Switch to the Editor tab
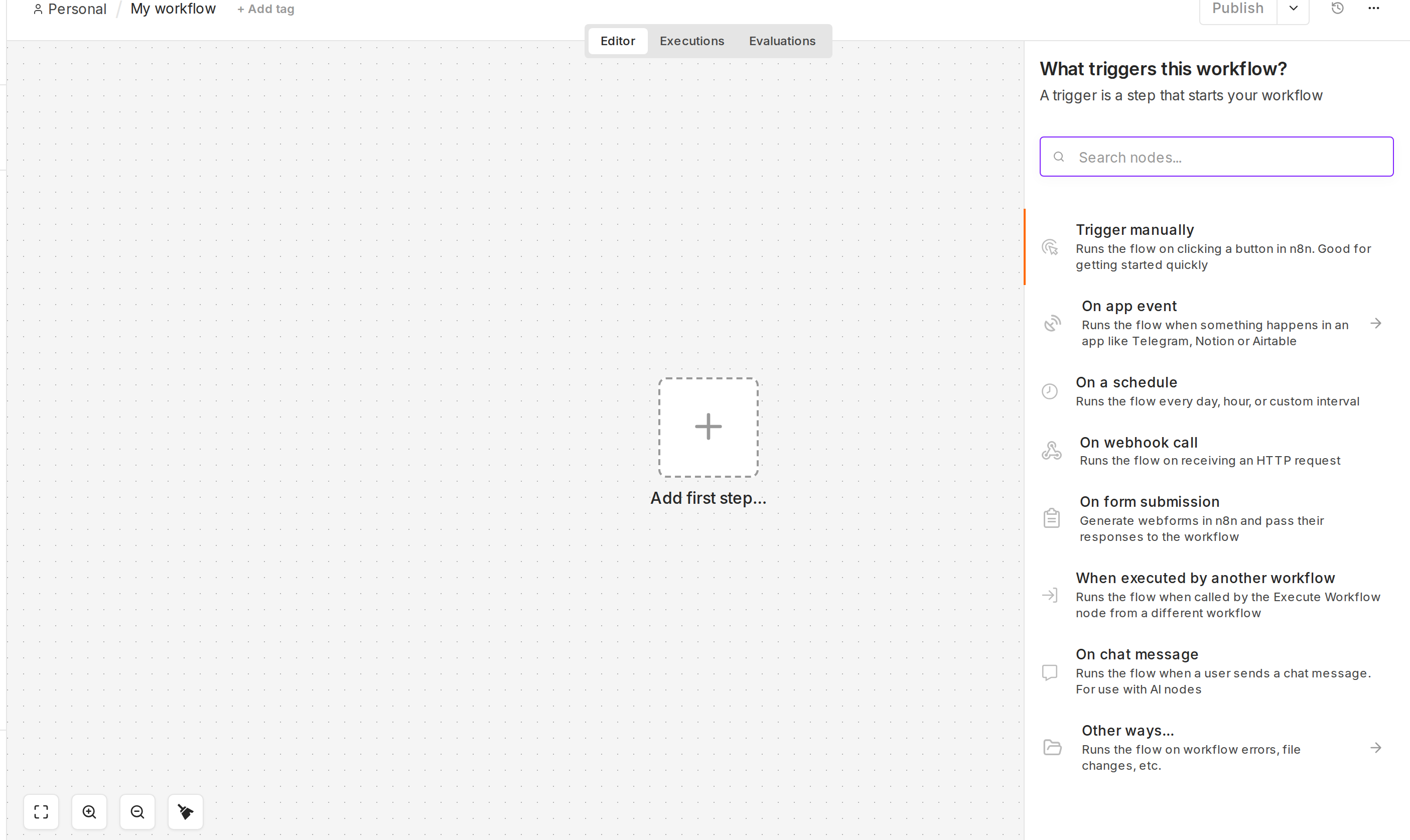Viewport: 1410px width, 840px height. [618, 41]
